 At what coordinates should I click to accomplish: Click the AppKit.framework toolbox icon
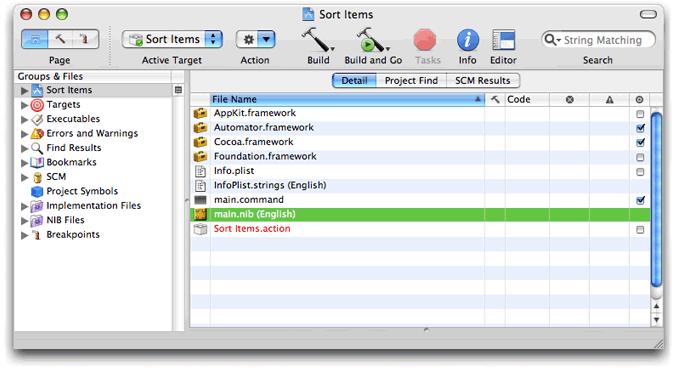click(x=200, y=113)
